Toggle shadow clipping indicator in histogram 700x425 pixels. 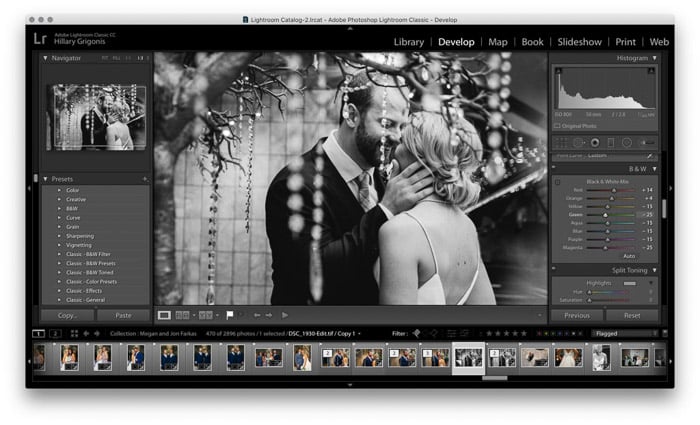[558, 71]
